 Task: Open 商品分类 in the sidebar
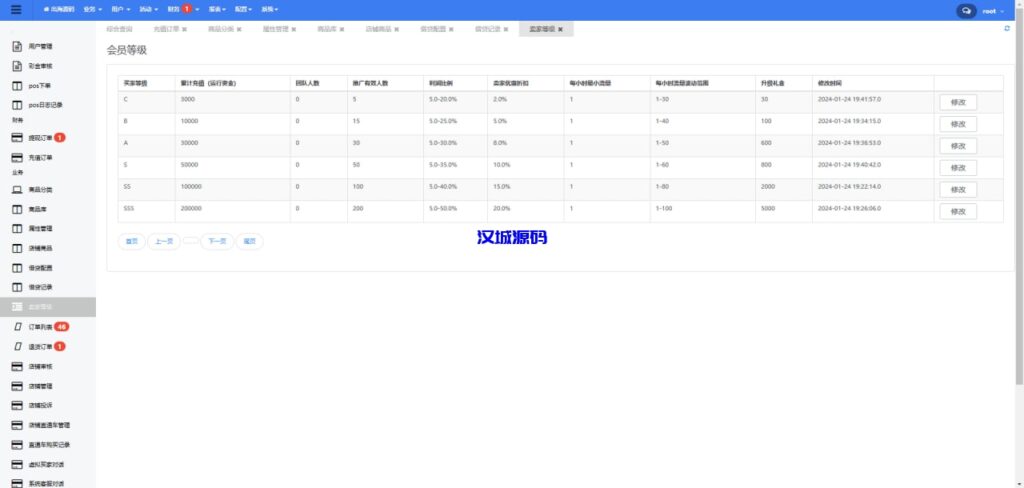[x=40, y=189]
